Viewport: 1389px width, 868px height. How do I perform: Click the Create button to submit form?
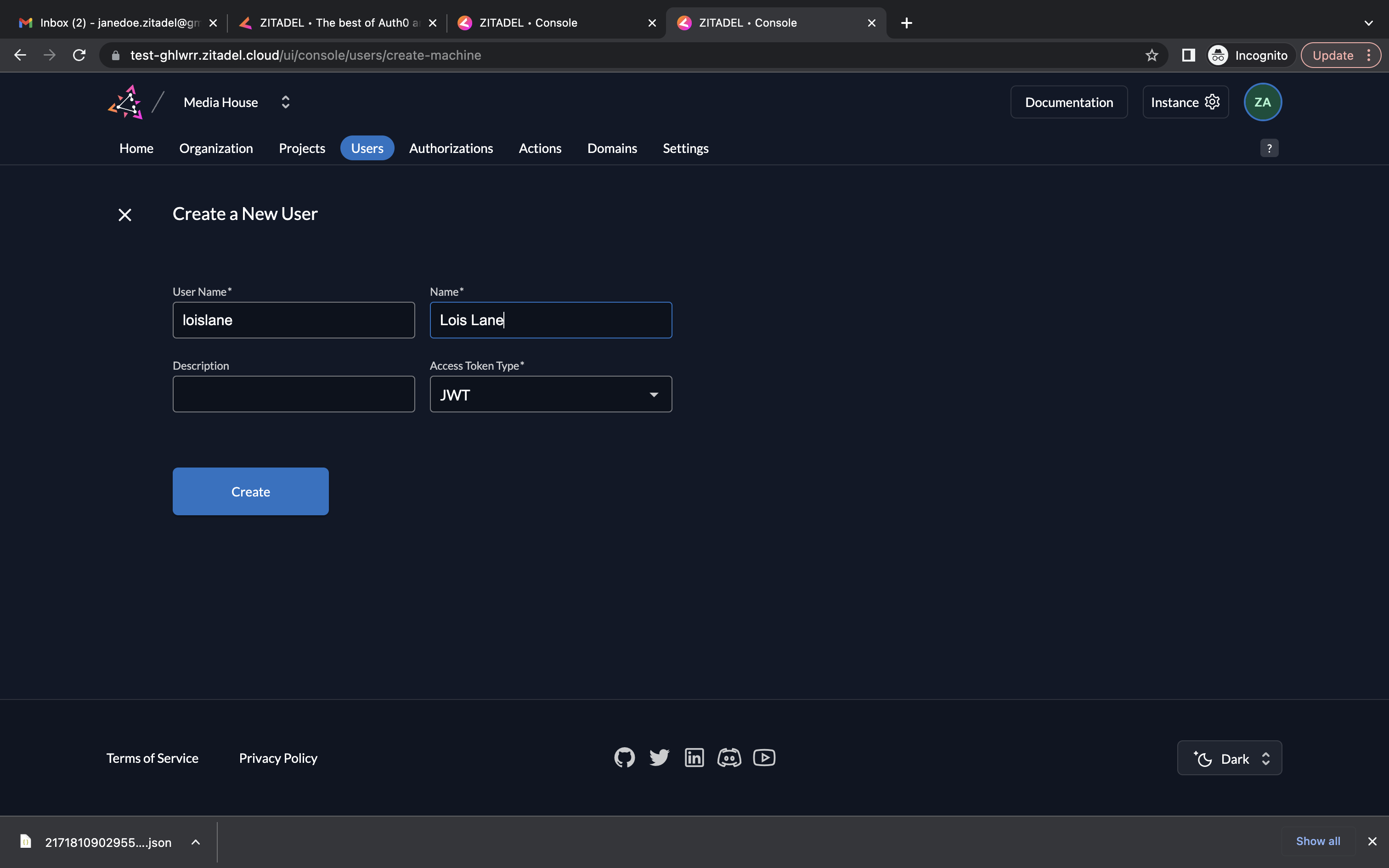[x=250, y=491]
